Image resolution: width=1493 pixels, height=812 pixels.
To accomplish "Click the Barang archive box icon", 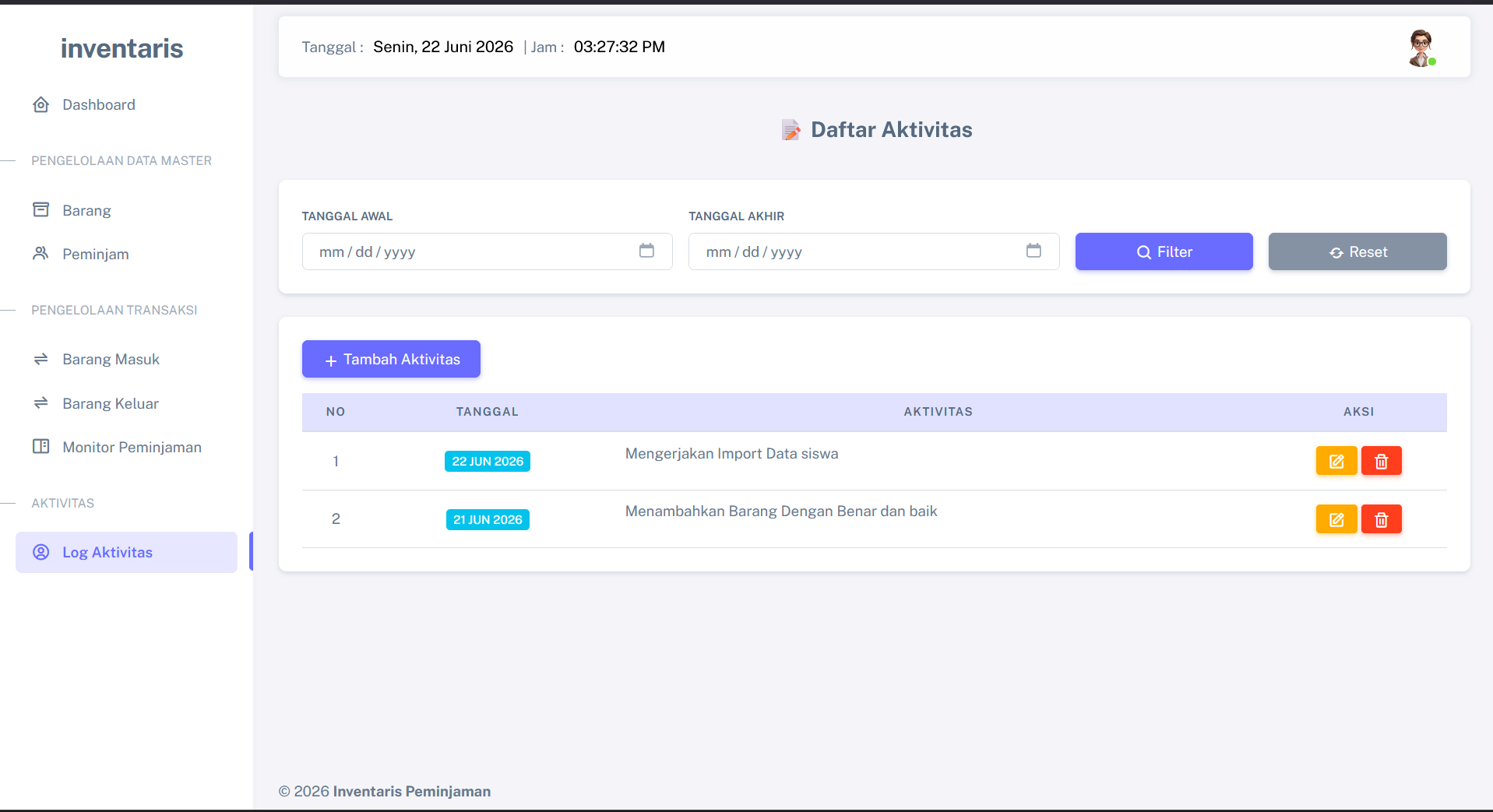I will [x=41, y=209].
